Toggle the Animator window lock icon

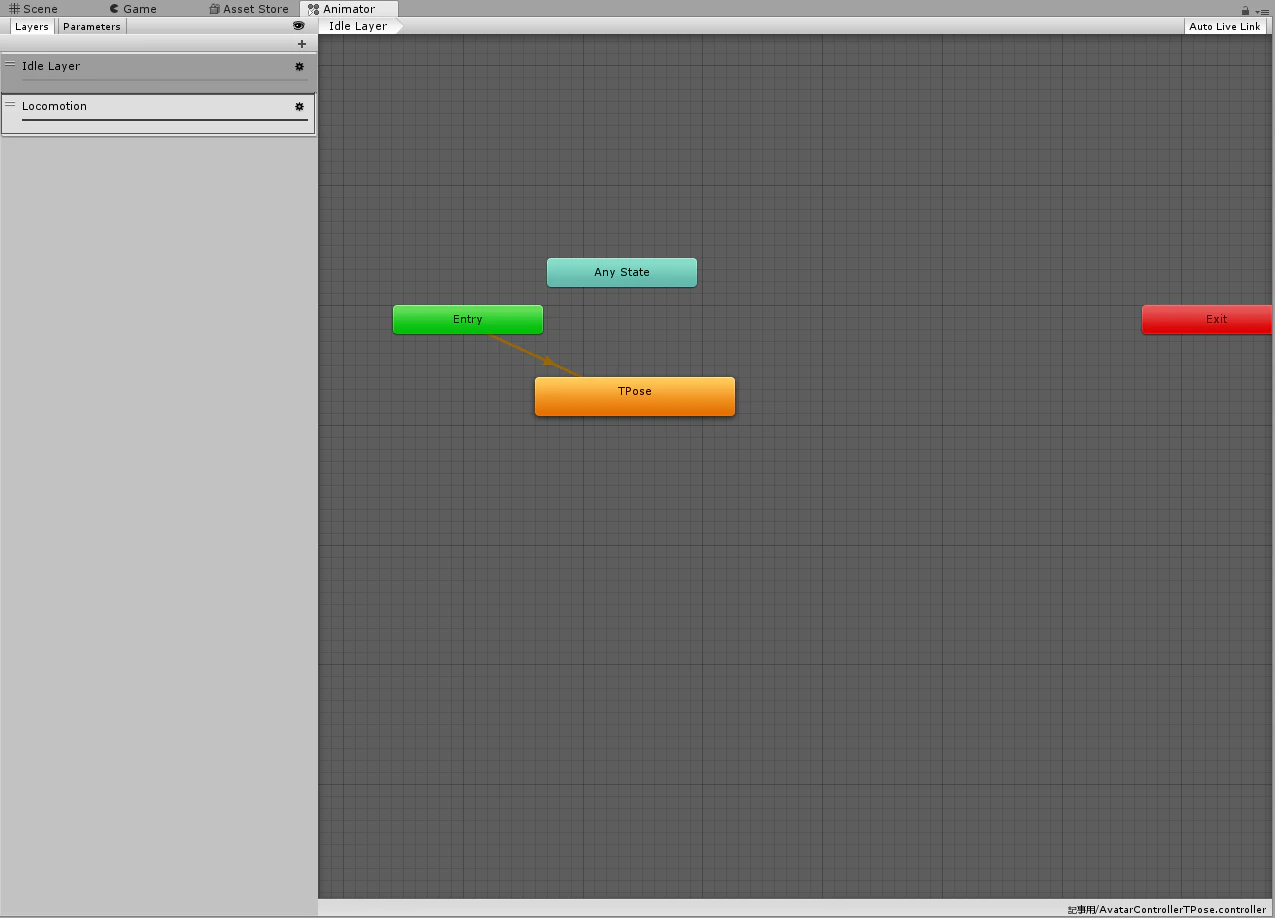pyautogui.click(x=1245, y=10)
